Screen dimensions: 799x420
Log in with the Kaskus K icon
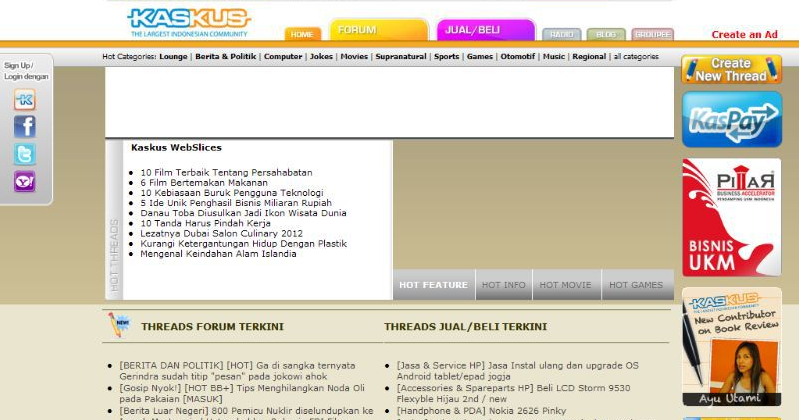pos(24,99)
